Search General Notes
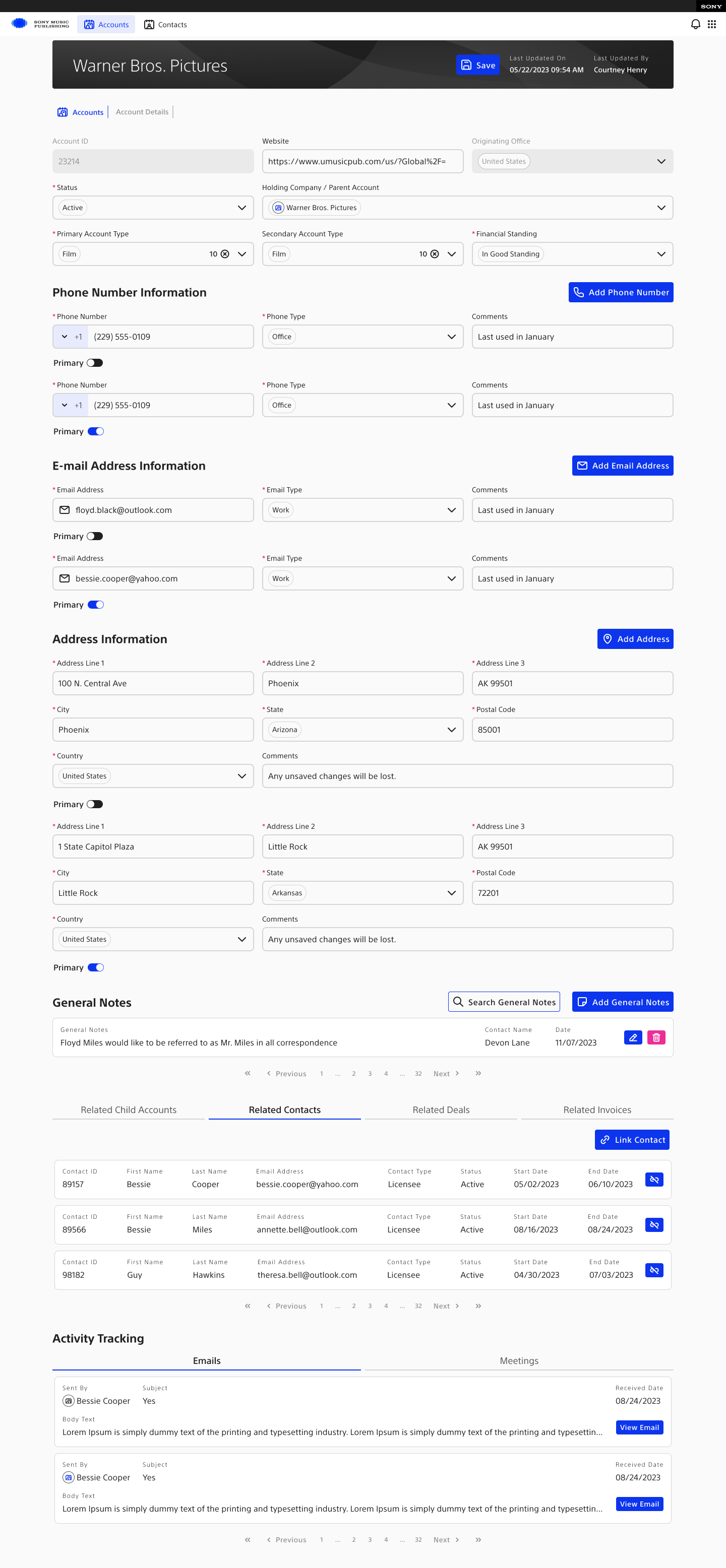The image size is (726, 1568). click(x=504, y=1002)
